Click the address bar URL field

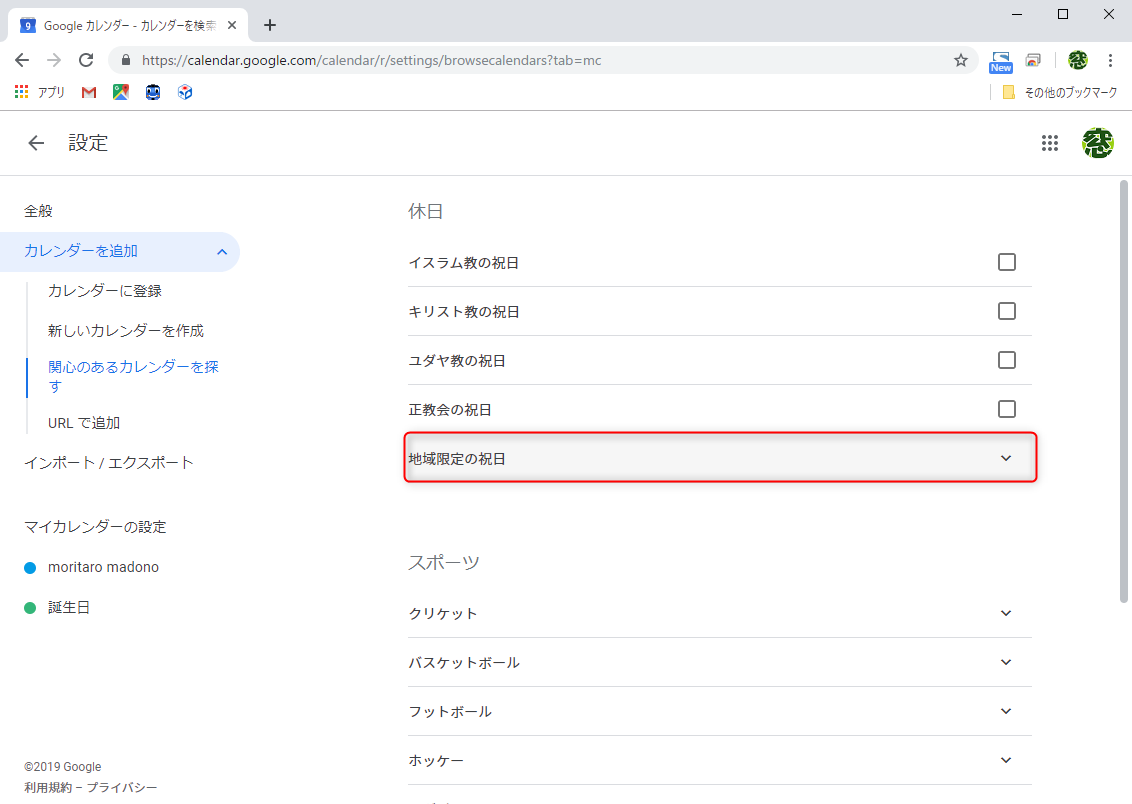[541, 60]
